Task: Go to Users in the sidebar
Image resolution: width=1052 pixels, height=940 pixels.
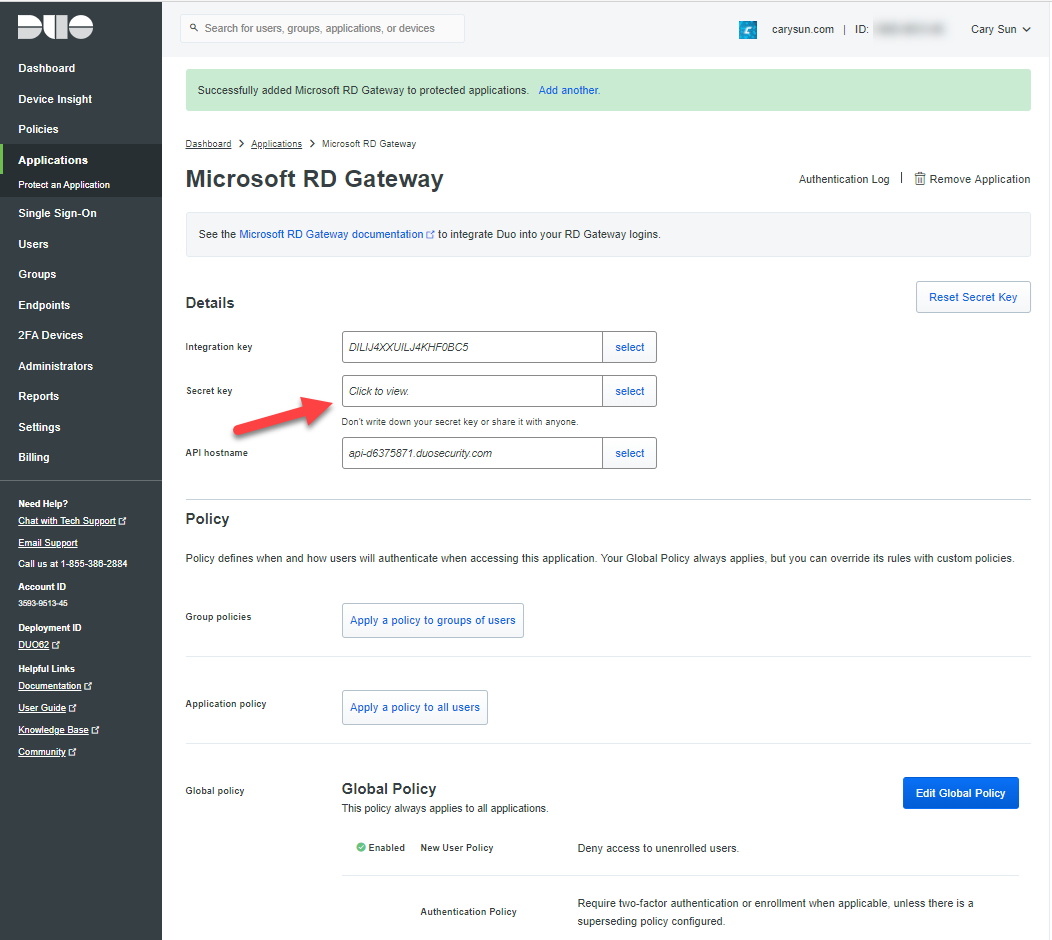Action: pos(33,244)
